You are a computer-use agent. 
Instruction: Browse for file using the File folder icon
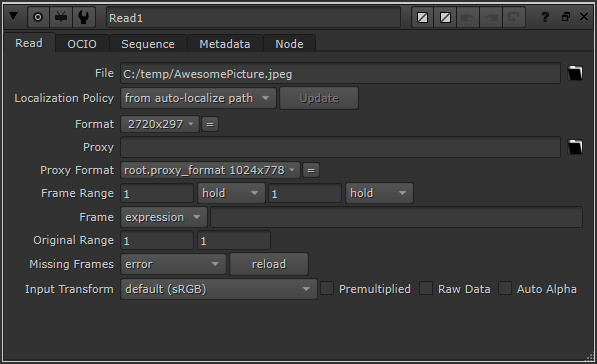pos(575,73)
